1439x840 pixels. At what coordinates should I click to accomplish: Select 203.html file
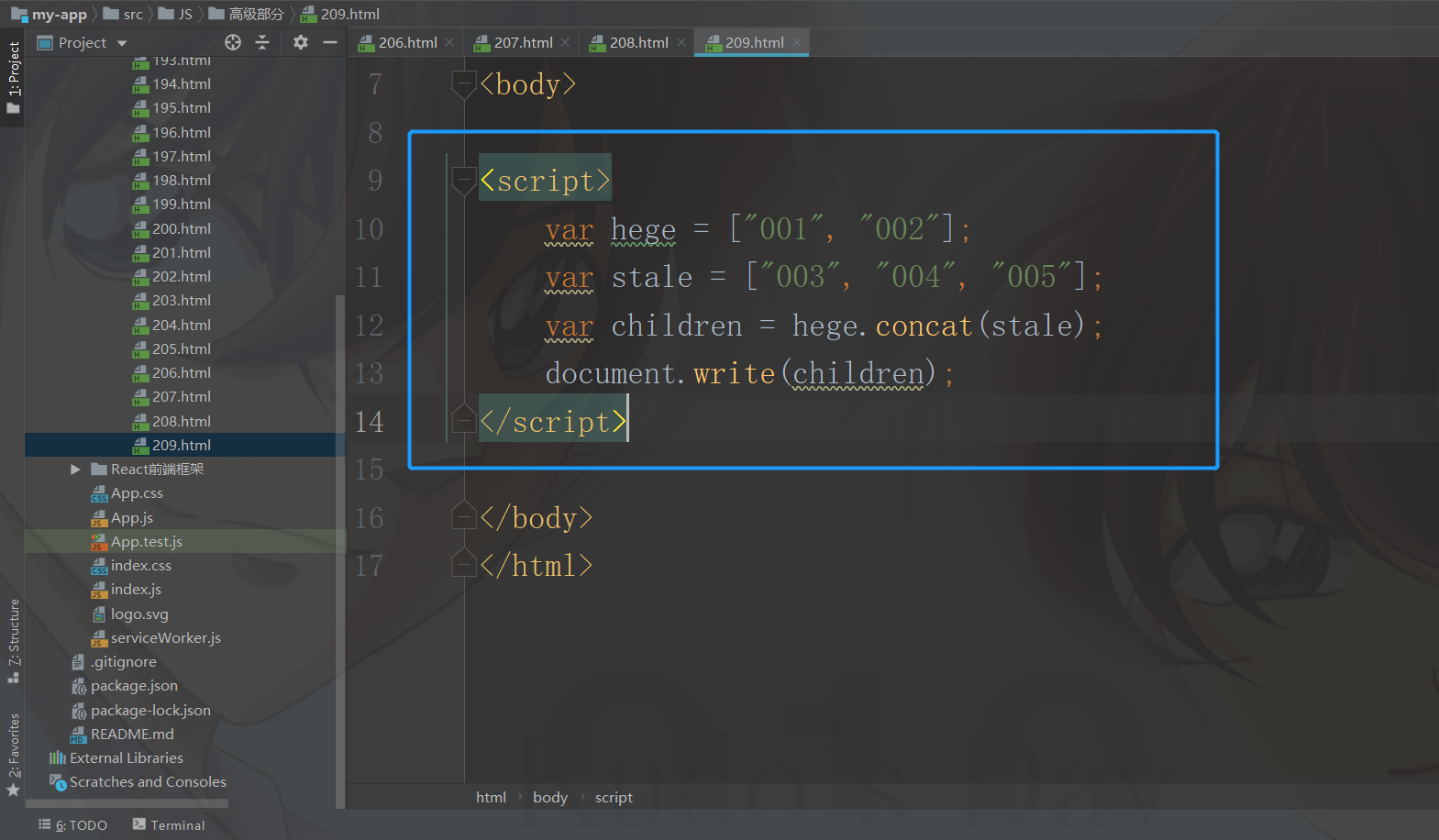click(x=172, y=301)
